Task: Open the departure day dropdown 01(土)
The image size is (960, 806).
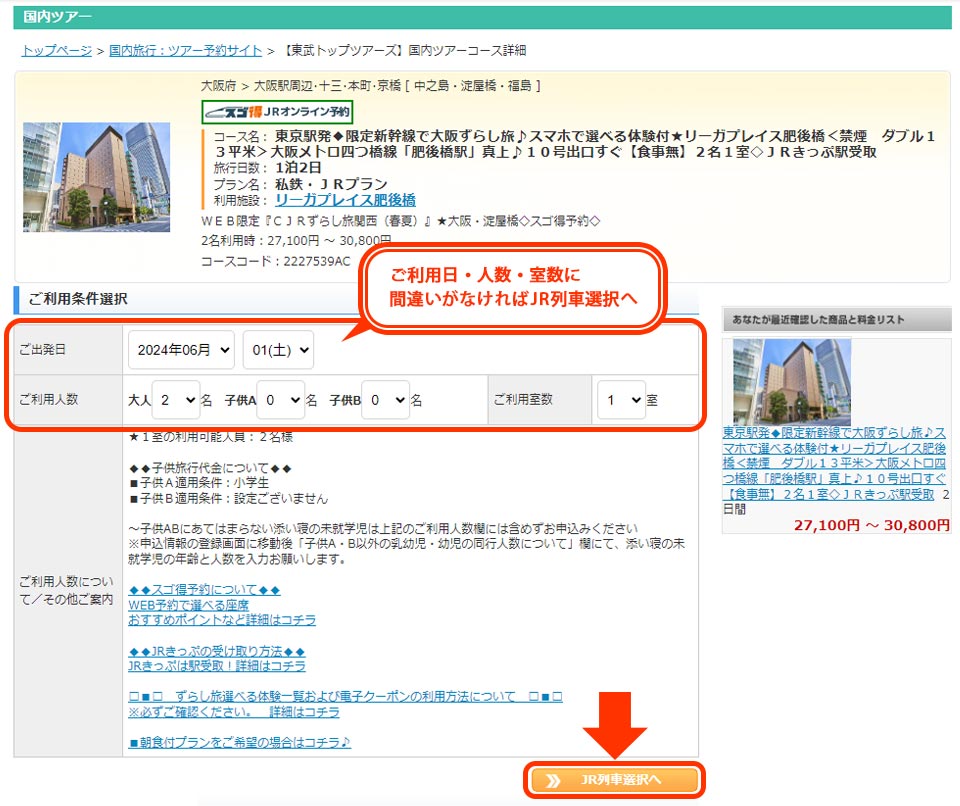Action: [x=278, y=350]
